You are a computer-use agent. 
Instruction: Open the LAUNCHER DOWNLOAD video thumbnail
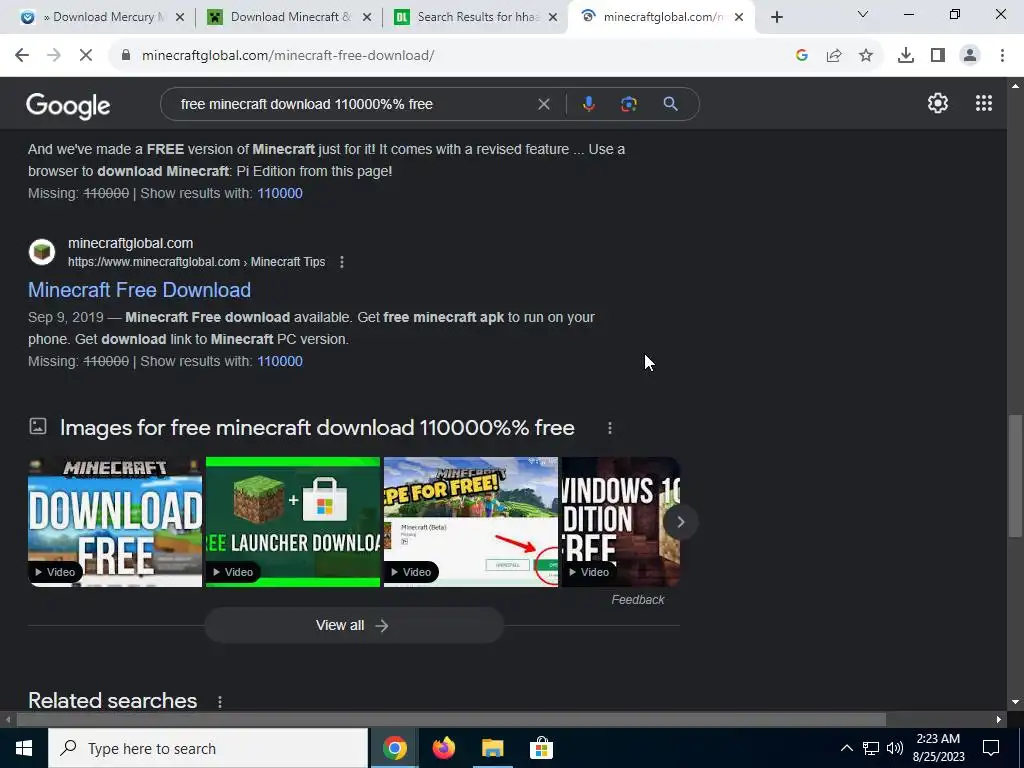click(293, 522)
